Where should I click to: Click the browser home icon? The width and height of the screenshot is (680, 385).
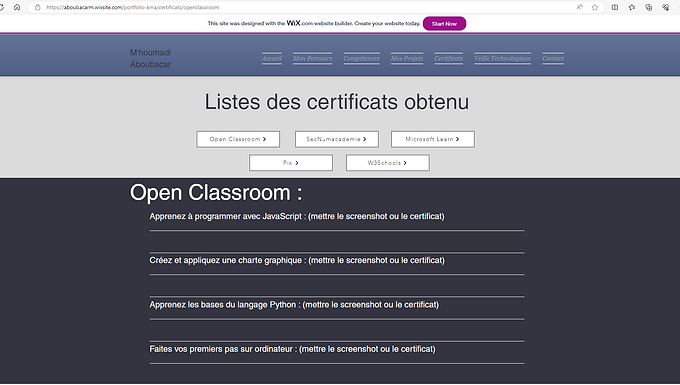tap(17, 7)
